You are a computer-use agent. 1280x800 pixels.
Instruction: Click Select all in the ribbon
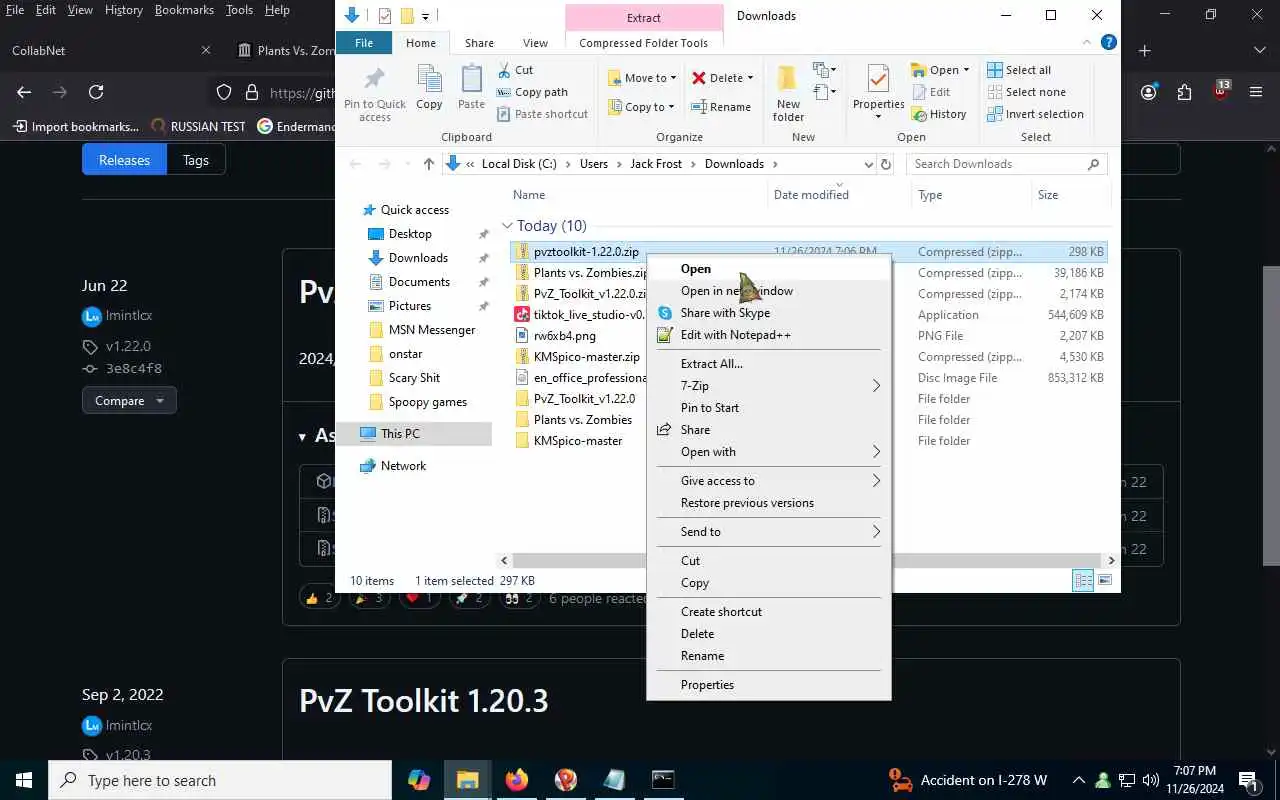click(x=1019, y=70)
